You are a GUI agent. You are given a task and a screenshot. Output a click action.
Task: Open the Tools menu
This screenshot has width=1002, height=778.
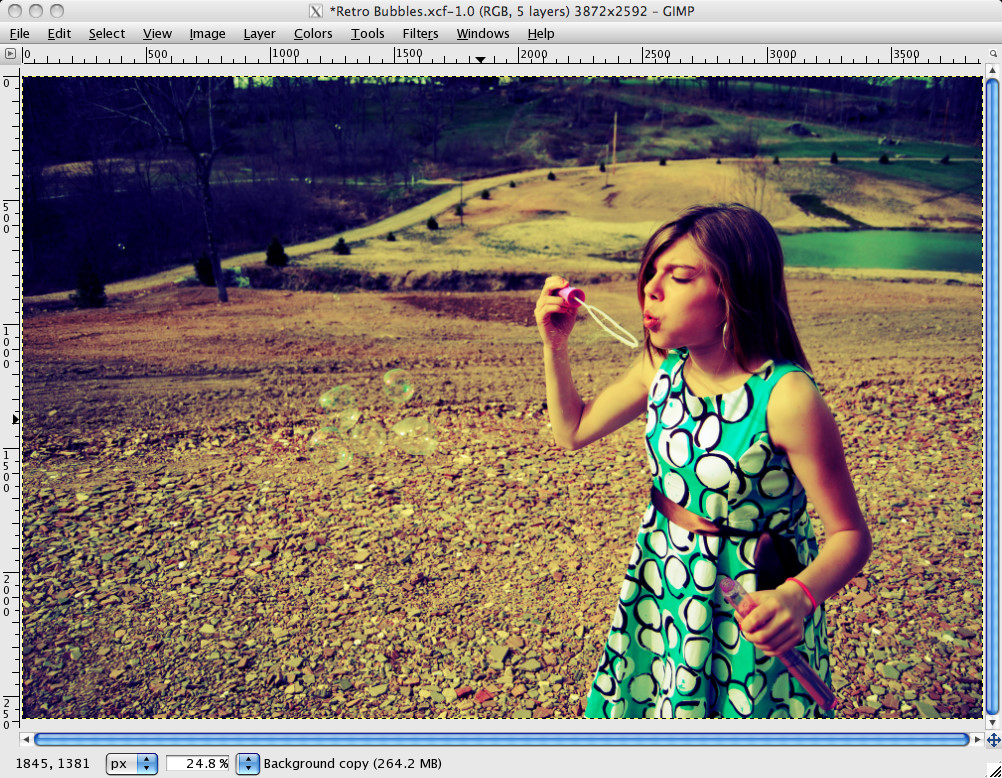[366, 33]
